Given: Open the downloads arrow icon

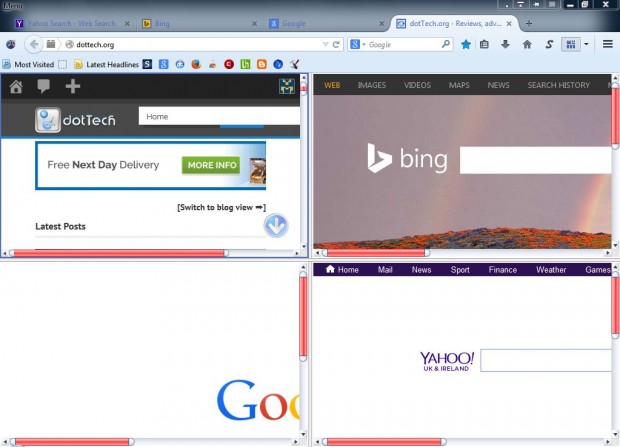Looking at the screenshot, I should click(505, 44).
